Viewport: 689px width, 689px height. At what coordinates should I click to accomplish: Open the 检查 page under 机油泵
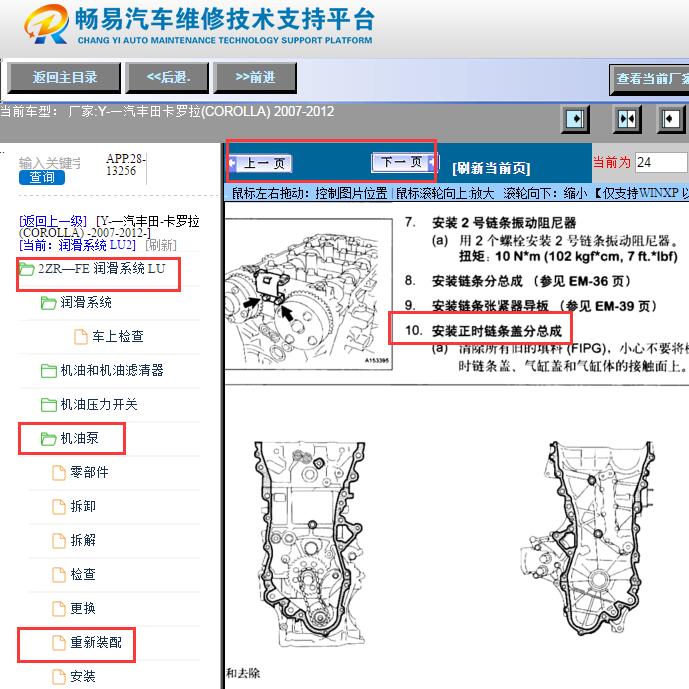tap(83, 574)
